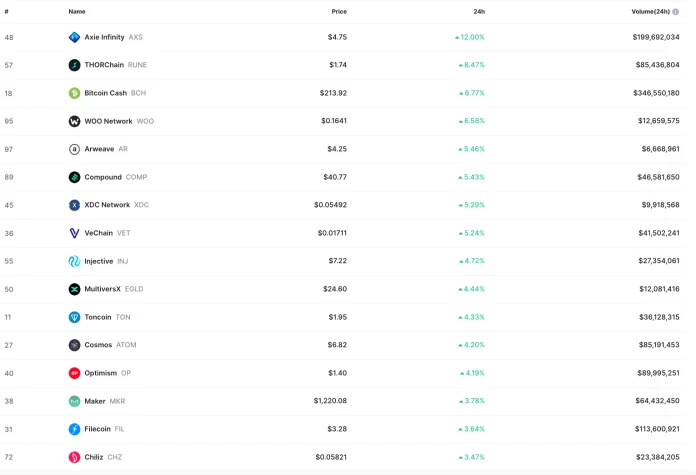Click the WOO Network logo icon

pos(74,121)
